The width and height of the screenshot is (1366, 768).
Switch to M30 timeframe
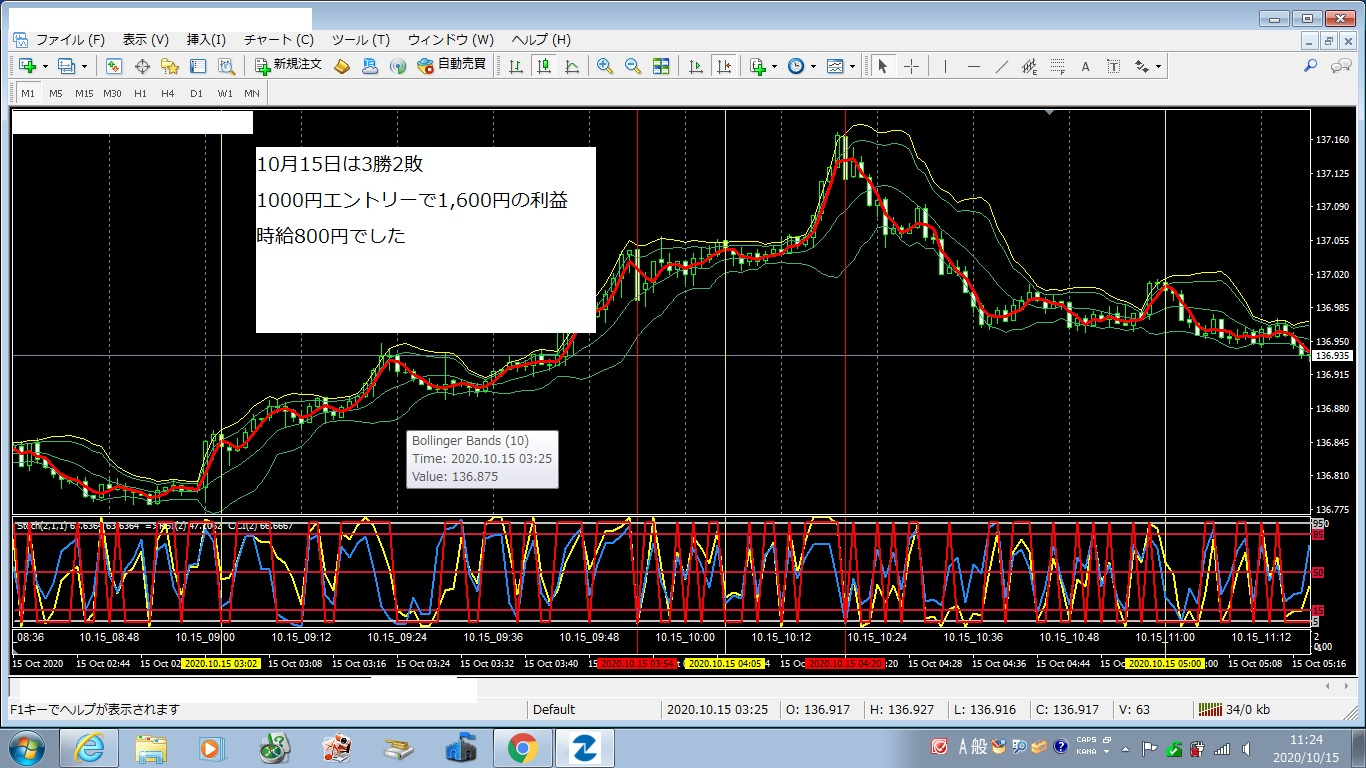112,93
